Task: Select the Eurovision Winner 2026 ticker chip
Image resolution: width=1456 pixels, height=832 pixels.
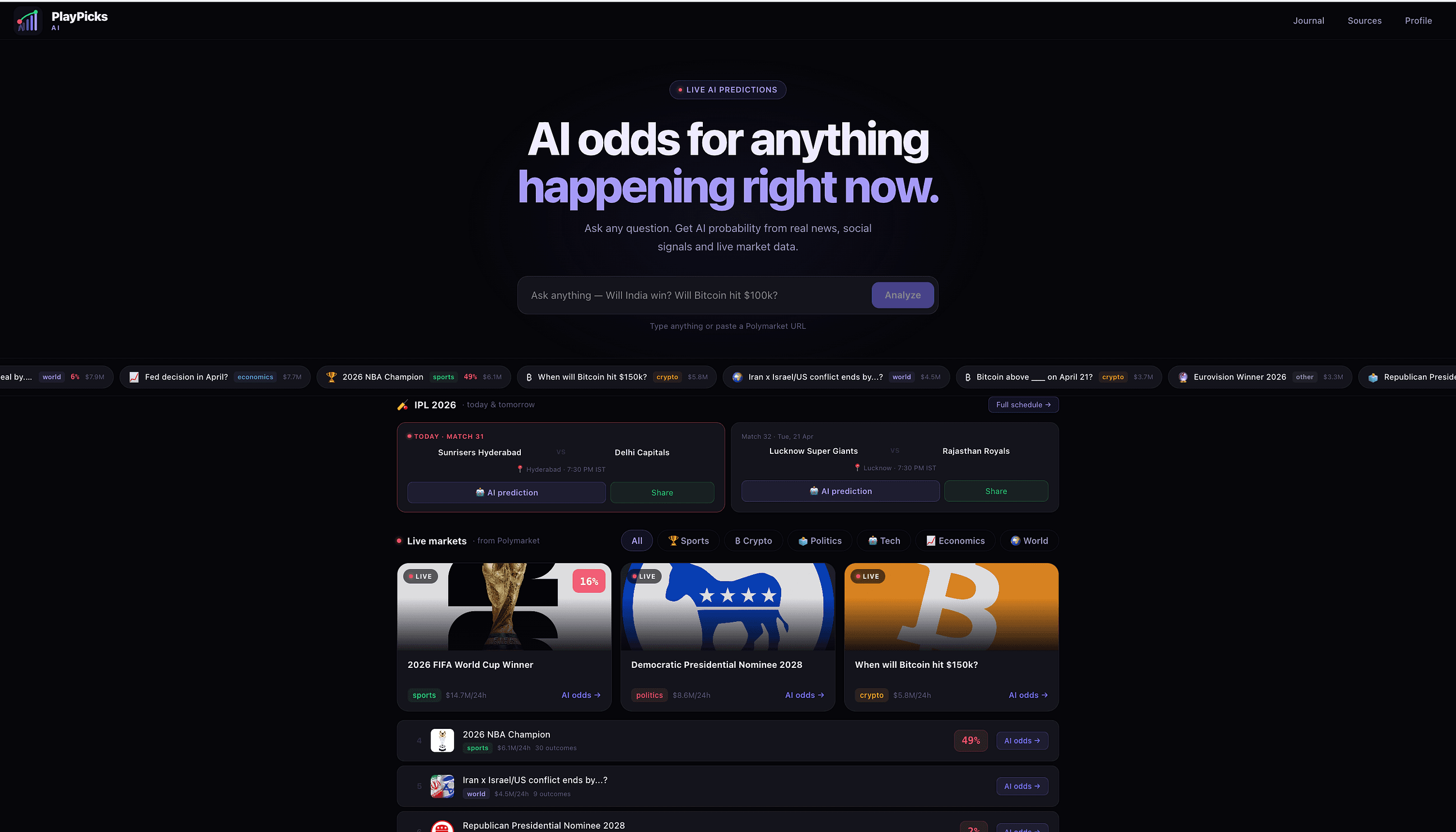Action: coord(1259,377)
